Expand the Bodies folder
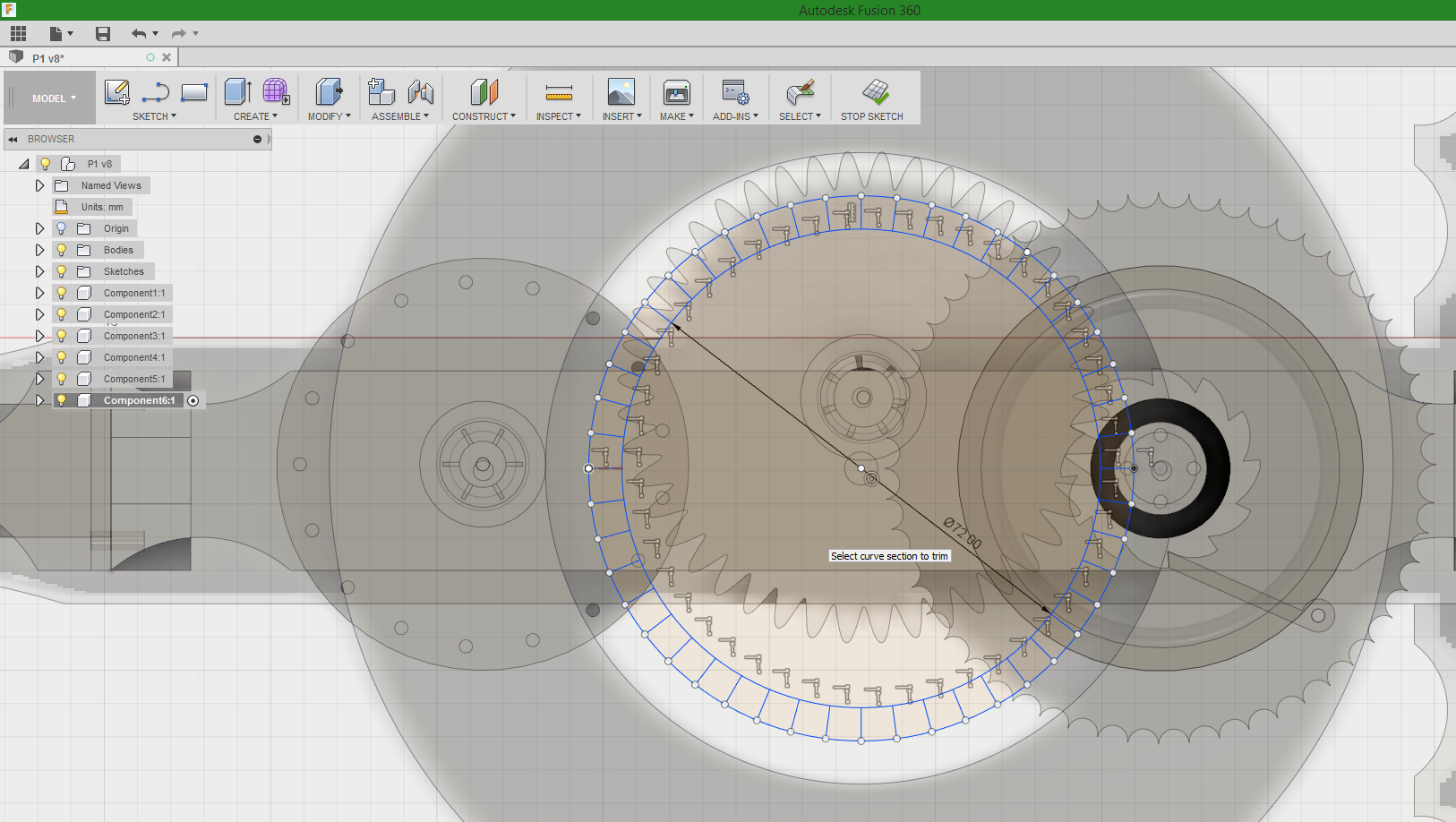The height and width of the screenshot is (822, 1456). [x=39, y=250]
